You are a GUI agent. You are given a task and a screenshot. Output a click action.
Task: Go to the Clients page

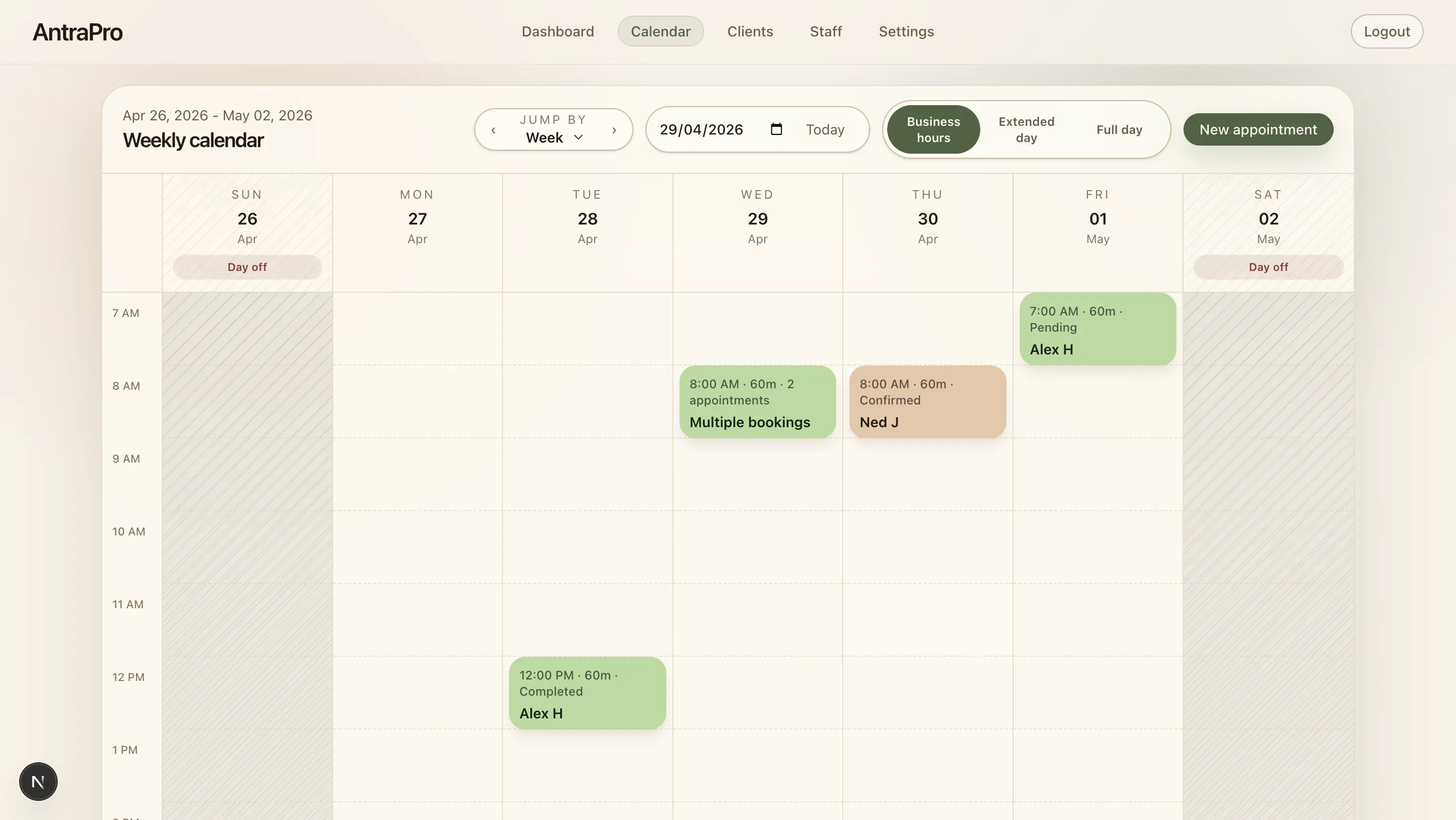(749, 31)
